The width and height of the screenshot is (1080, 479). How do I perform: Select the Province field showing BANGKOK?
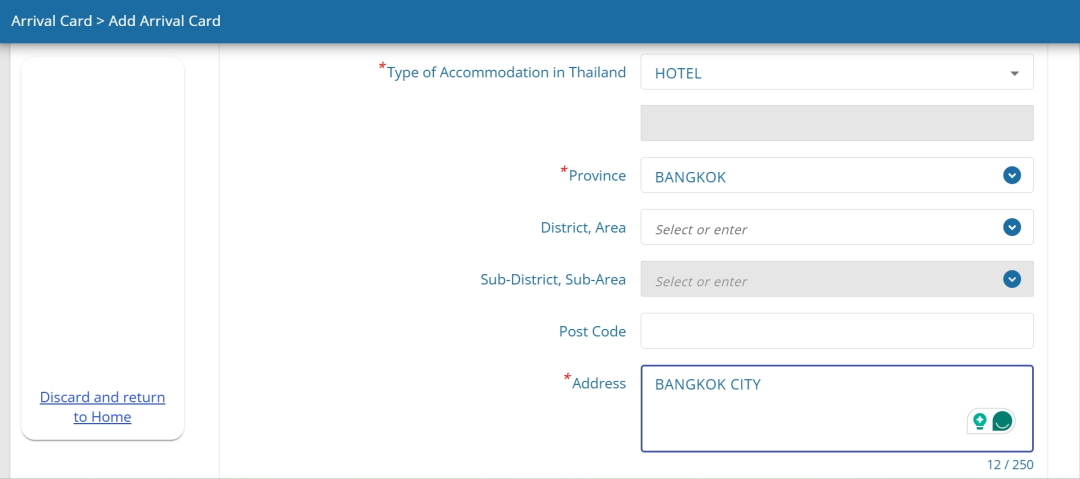(837, 175)
